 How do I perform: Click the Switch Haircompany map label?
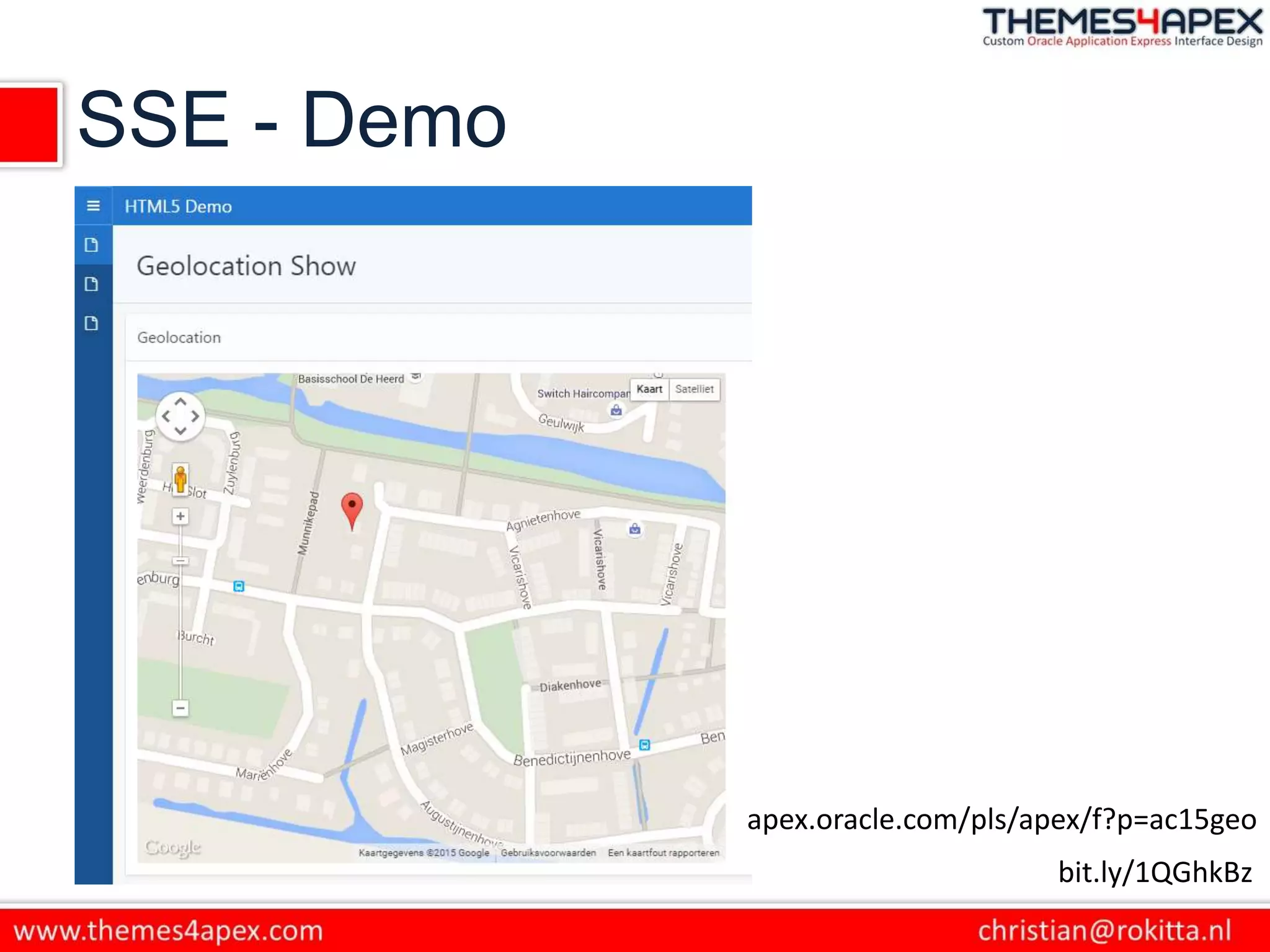pos(583,394)
